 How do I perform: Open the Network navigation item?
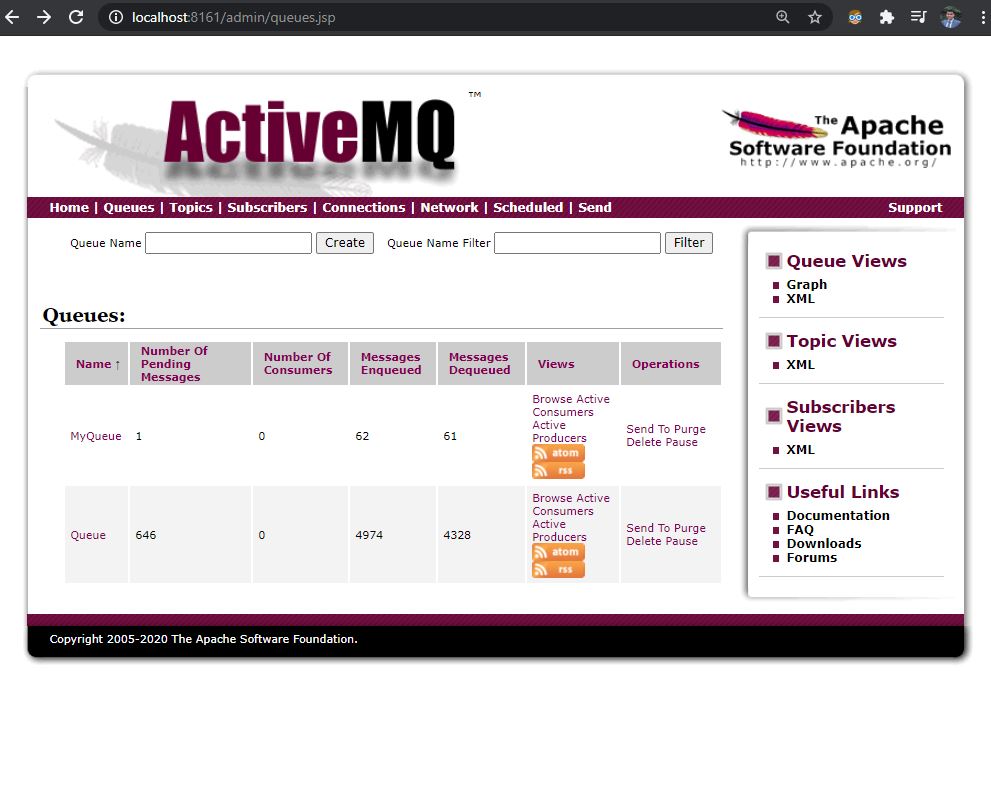click(x=449, y=207)
